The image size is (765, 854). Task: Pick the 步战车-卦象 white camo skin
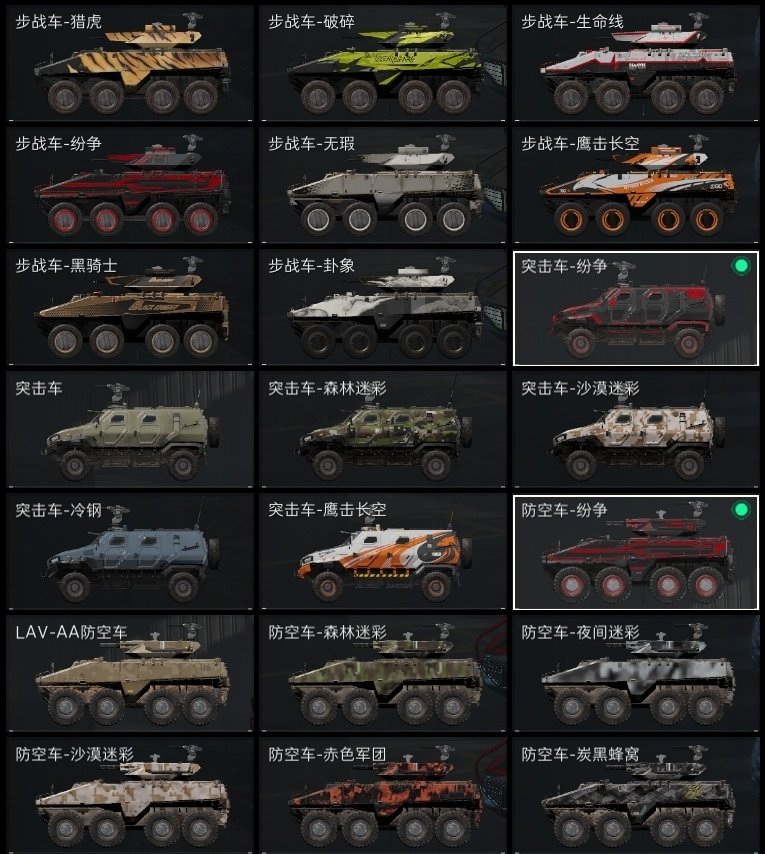click(x=383, y=308)
